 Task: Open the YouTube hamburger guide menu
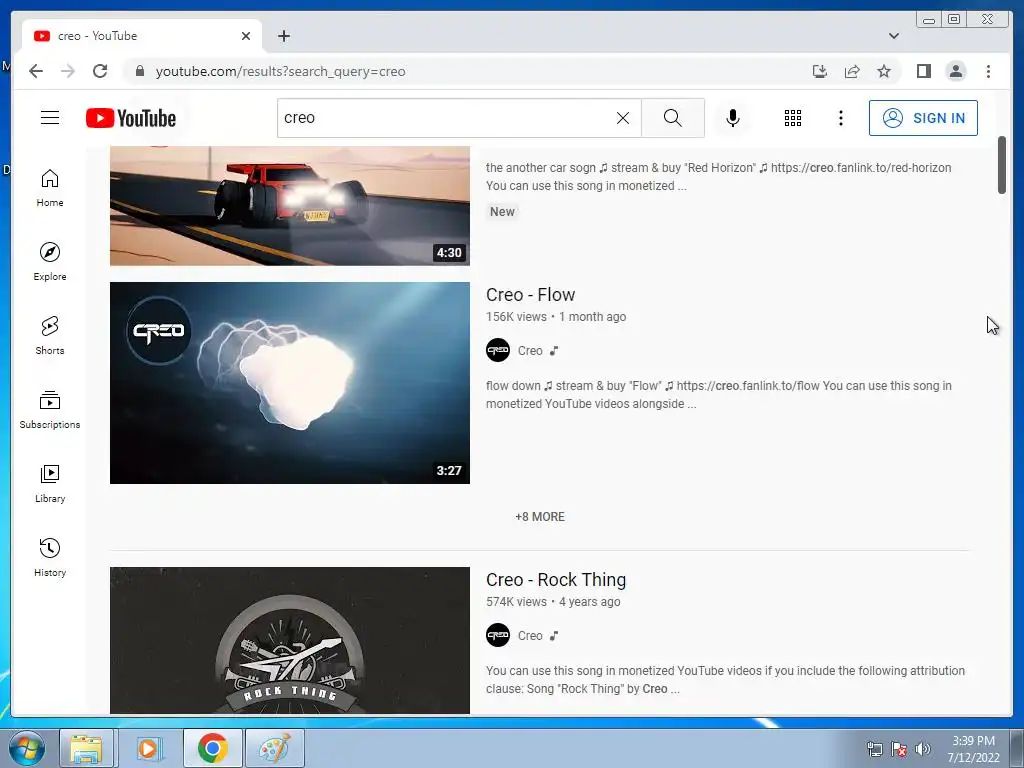pyautogui.click(x=50, y=118)
